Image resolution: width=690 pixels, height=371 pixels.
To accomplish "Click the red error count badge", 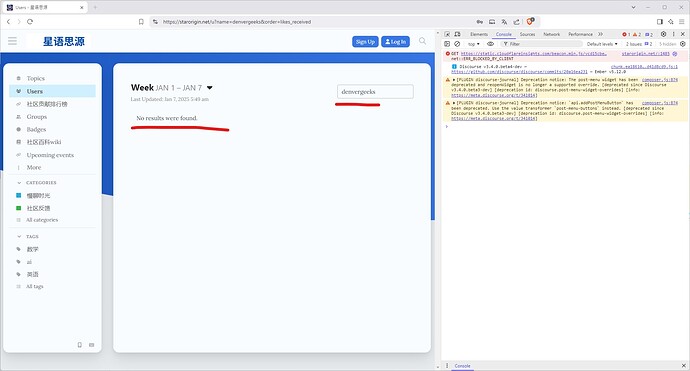I will tap(626, 34).
